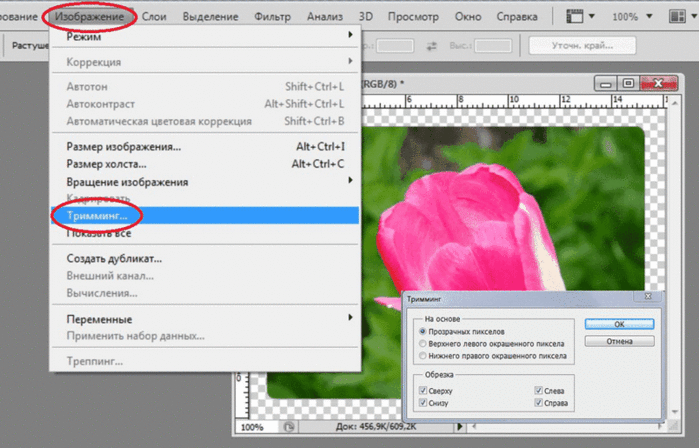Expand the Коррекция submenu

tap(205, 62)
